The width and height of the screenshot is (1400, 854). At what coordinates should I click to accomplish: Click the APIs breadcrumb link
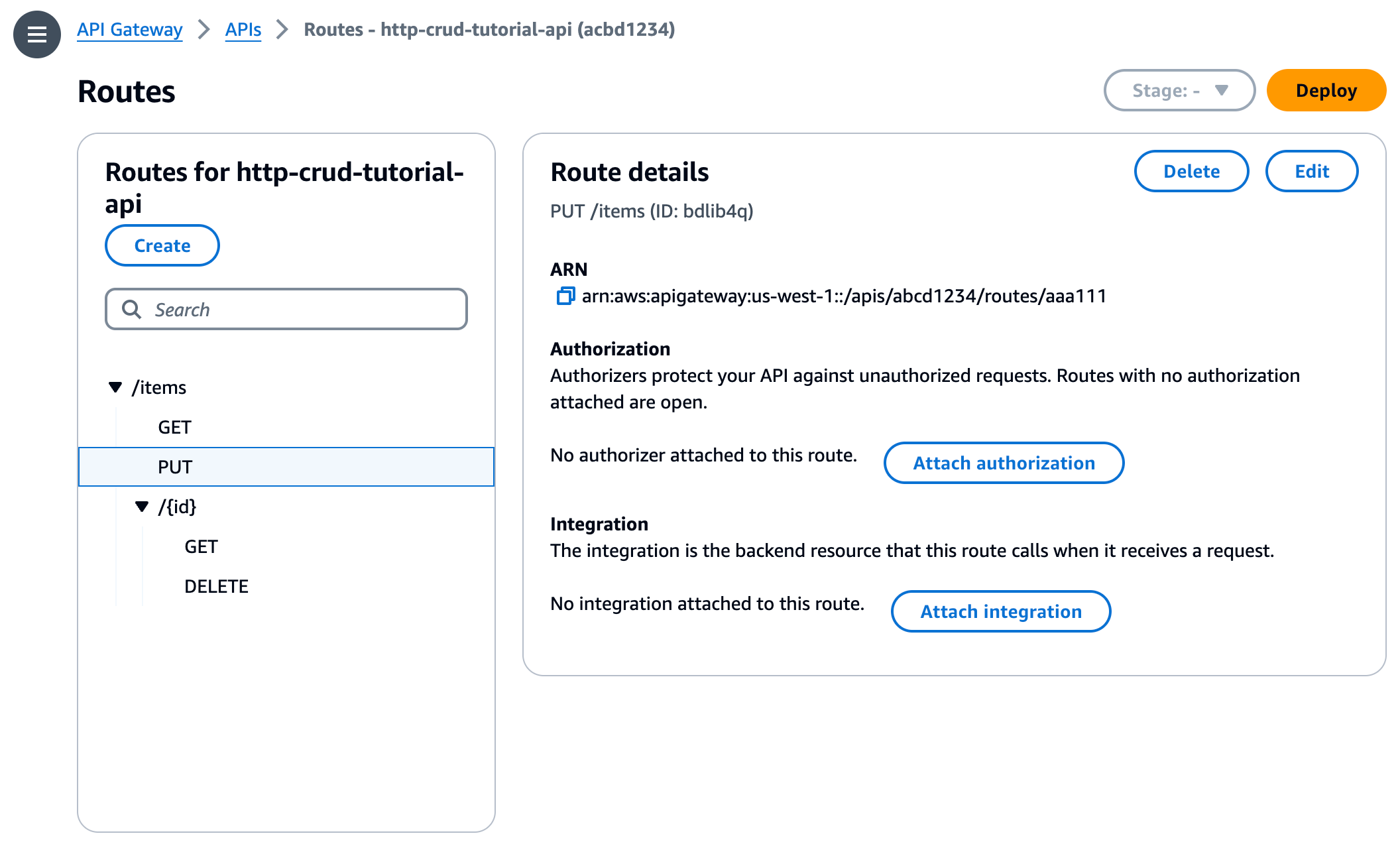click(x=244, y=28)
